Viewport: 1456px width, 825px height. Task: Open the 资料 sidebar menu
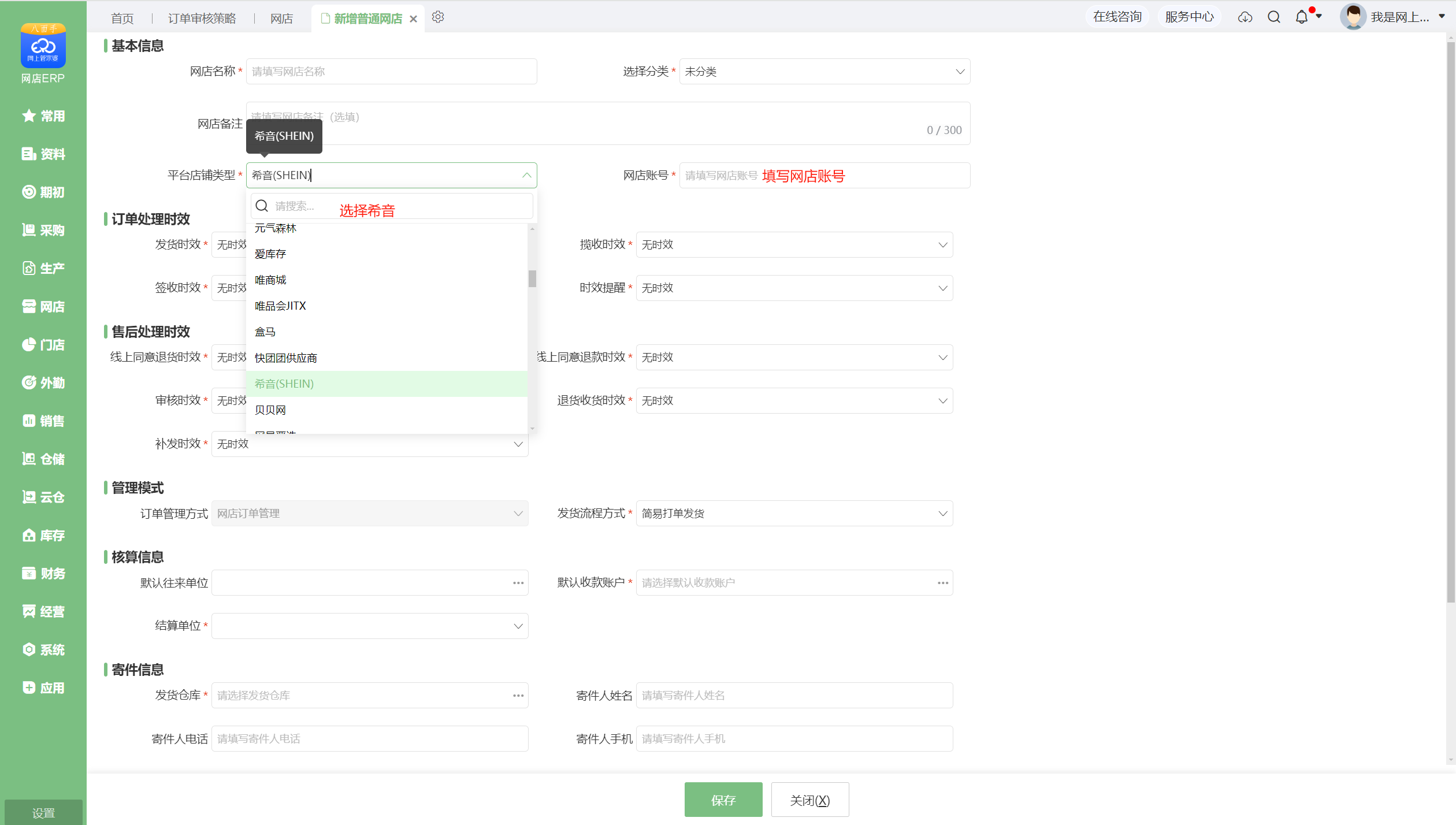pyautogui.click(x=43, y=154)
